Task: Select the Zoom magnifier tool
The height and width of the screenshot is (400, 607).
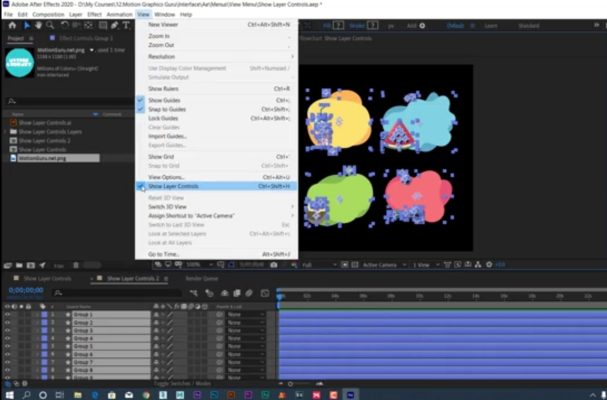Action: point(49,25)
